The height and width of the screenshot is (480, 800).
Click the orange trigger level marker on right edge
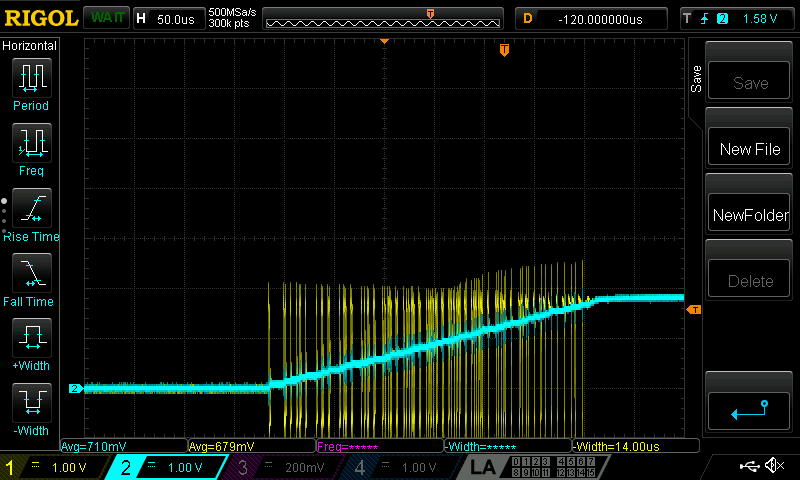(x=693, y=310)
